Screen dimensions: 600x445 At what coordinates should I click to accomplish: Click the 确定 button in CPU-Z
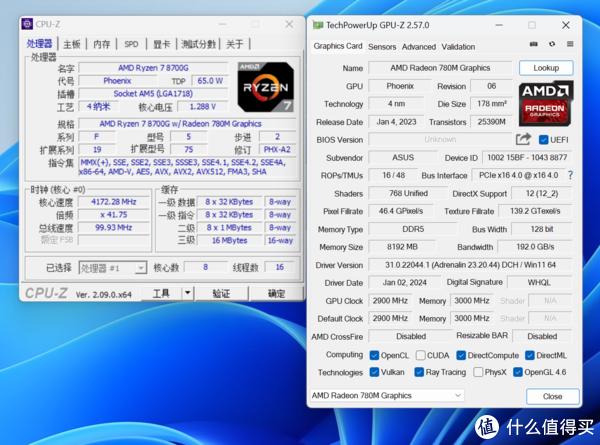click(276, 293)
